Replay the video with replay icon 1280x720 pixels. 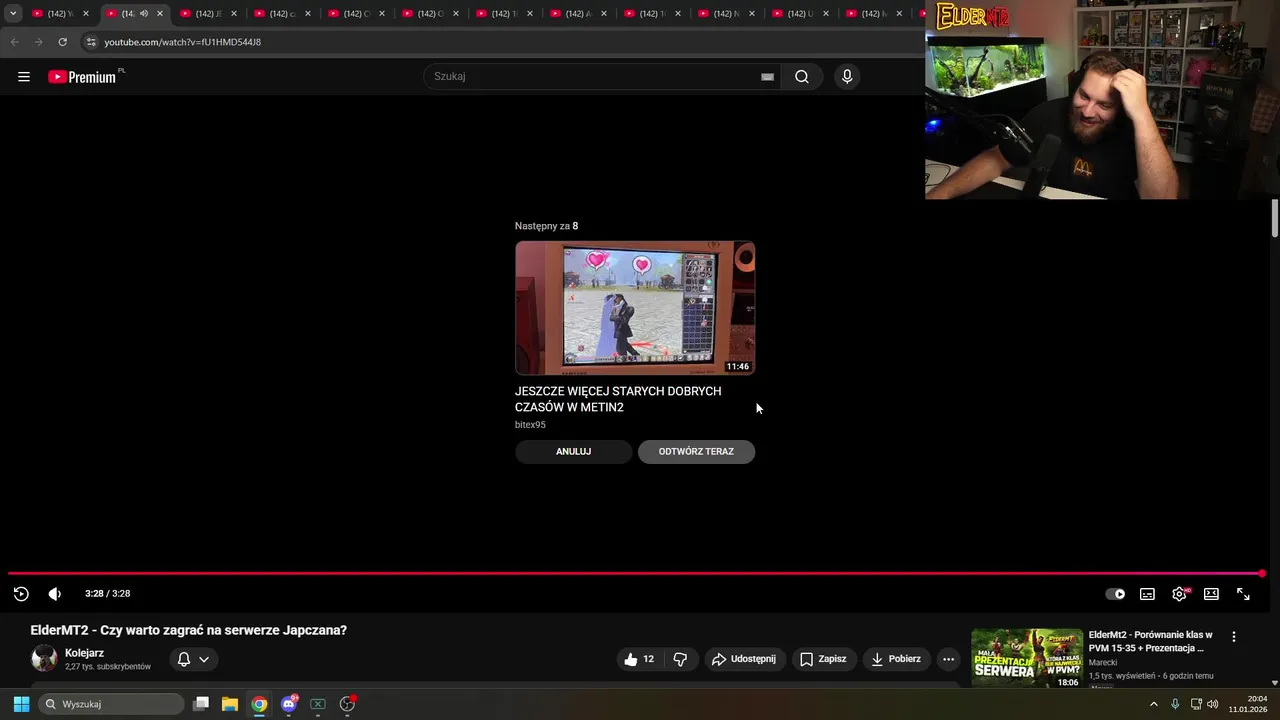tap(21, 594)
